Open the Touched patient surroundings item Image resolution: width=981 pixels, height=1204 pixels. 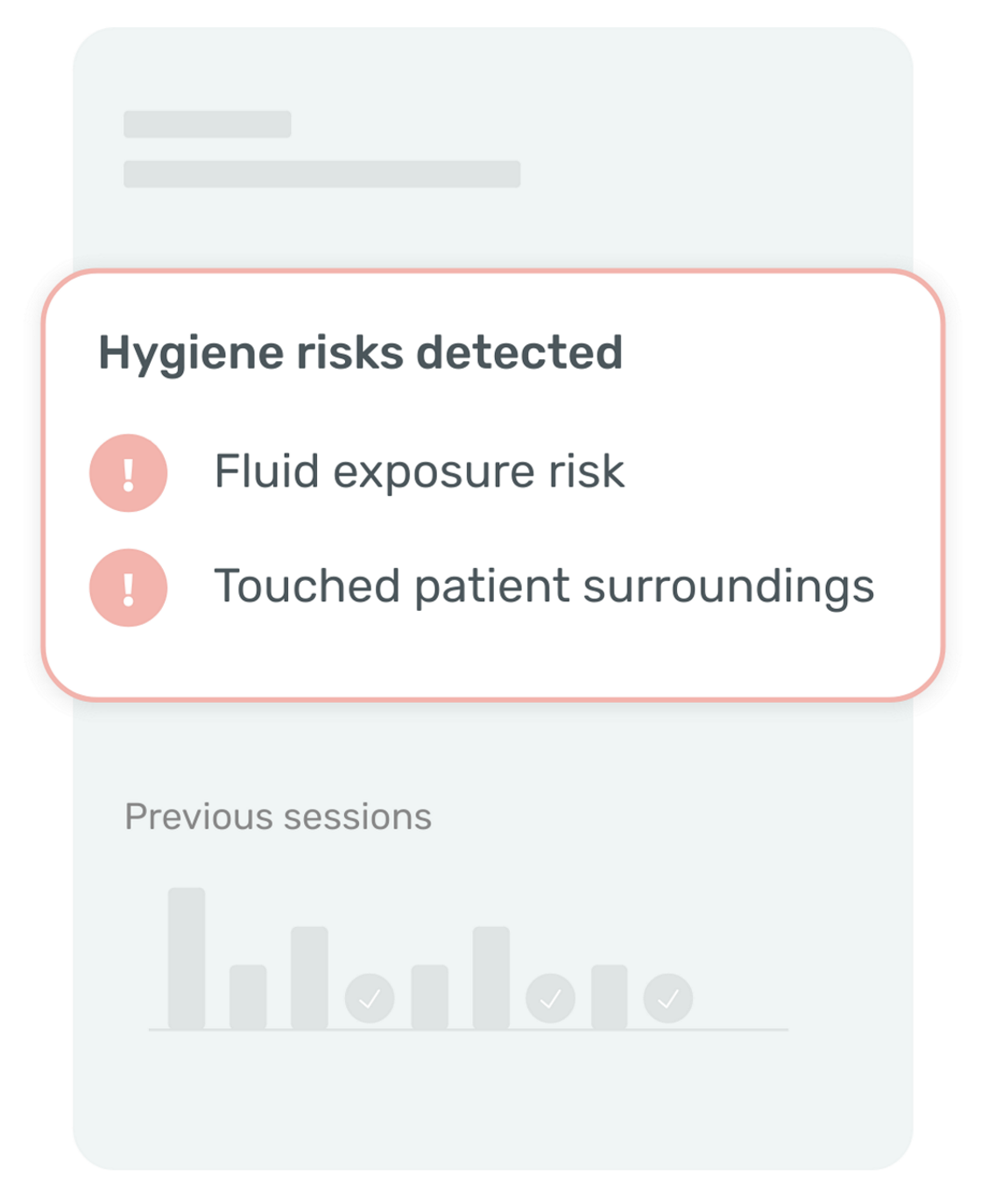[544, 585]
